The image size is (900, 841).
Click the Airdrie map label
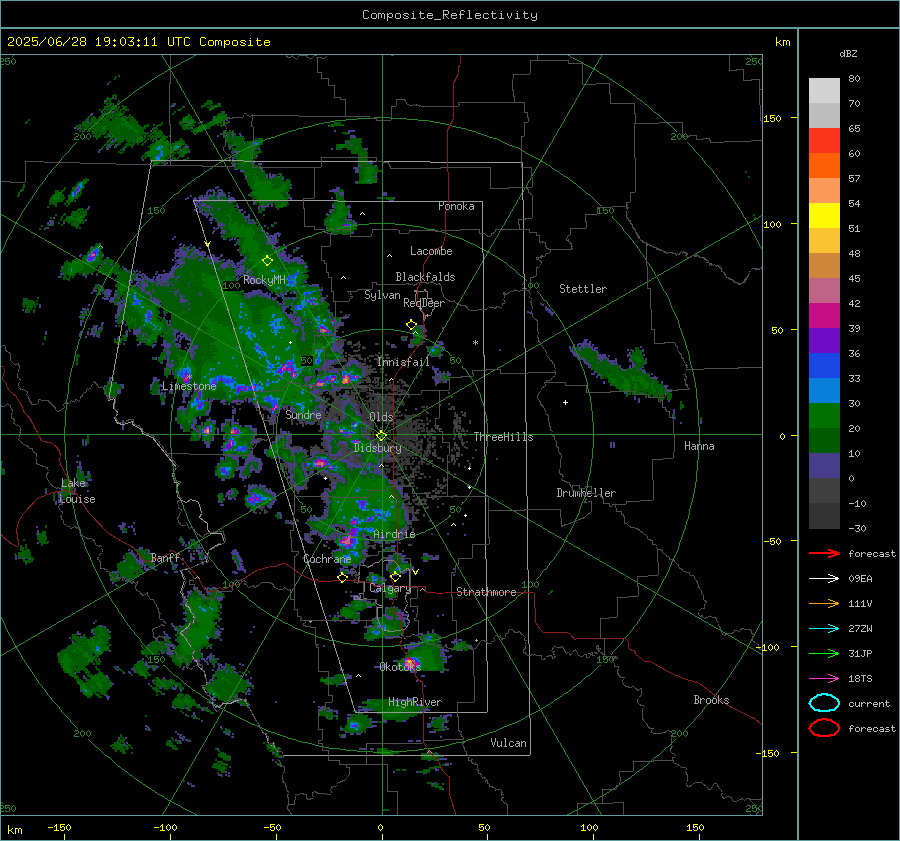[x=394, y=534]
